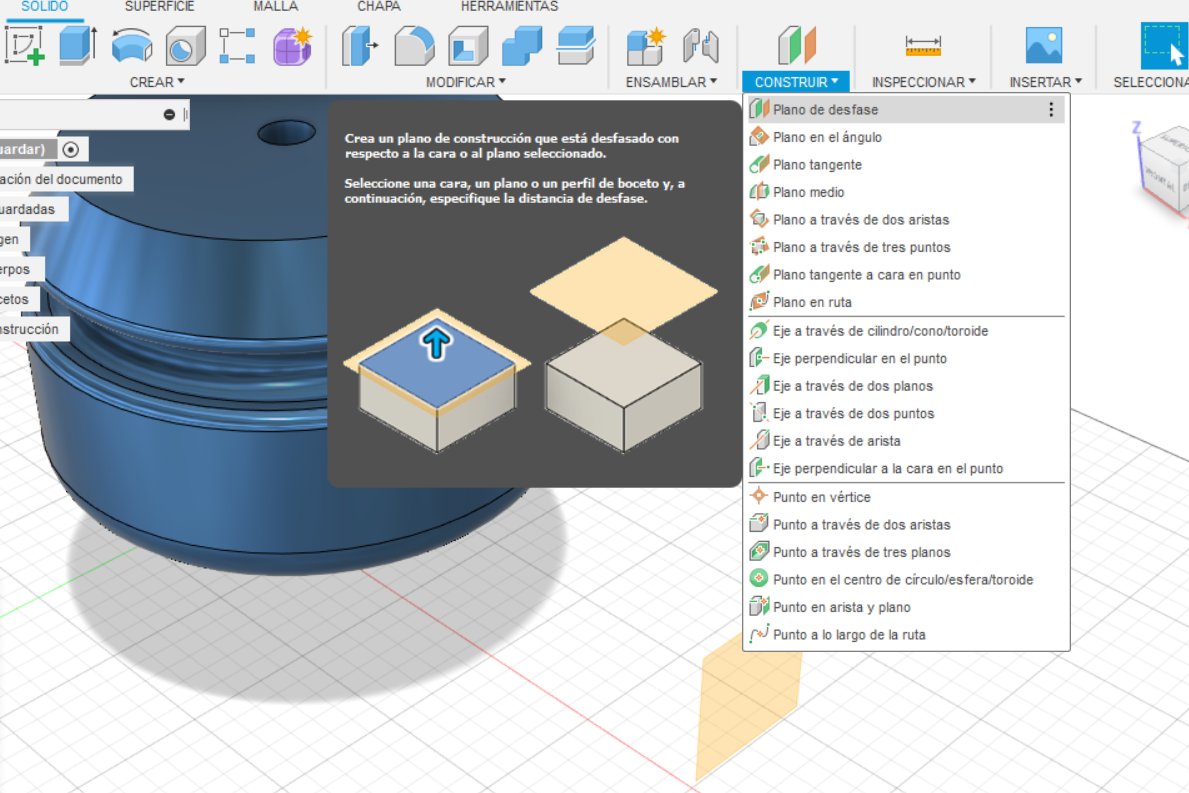Select the Create Sketch tool icon
The height and width of the screenshot is (793, 1189).
tap(24, 45)
